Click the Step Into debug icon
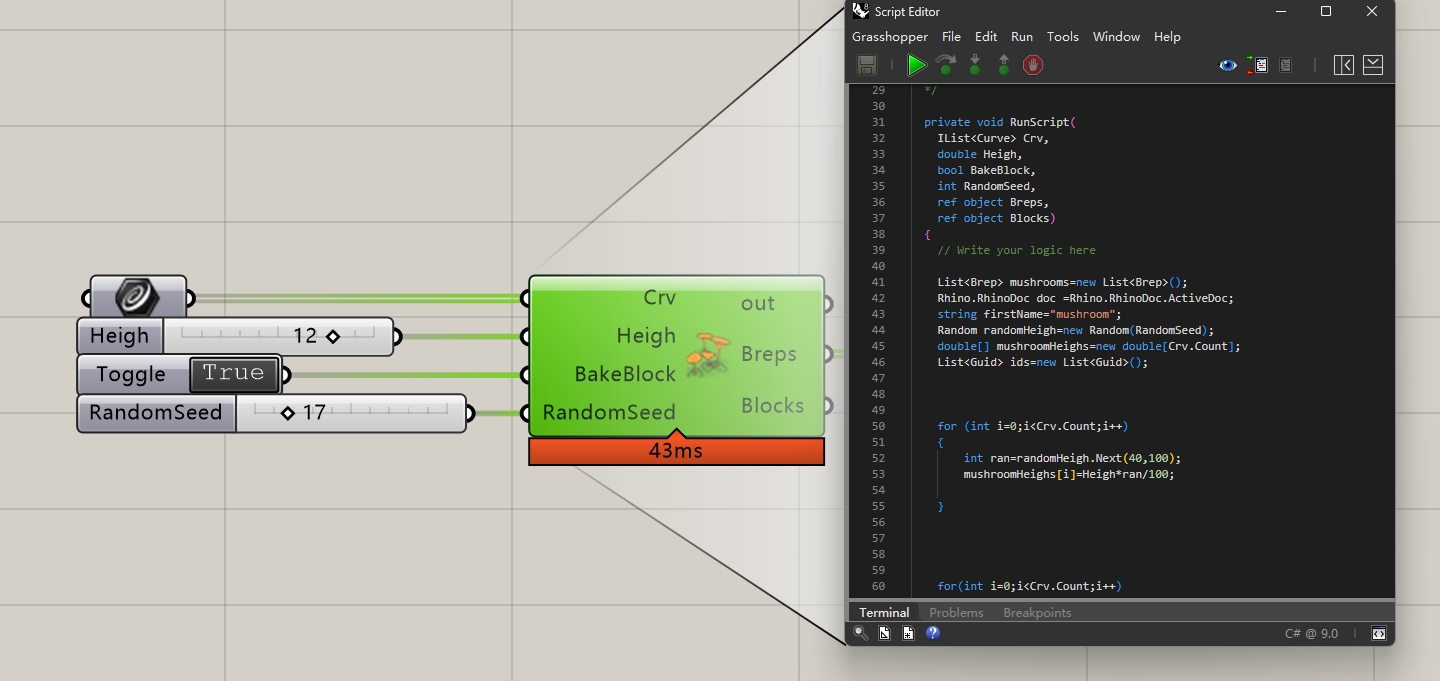Image resolution: width=1440 pixels, height=681 pixels. click(x=975, y=65)
